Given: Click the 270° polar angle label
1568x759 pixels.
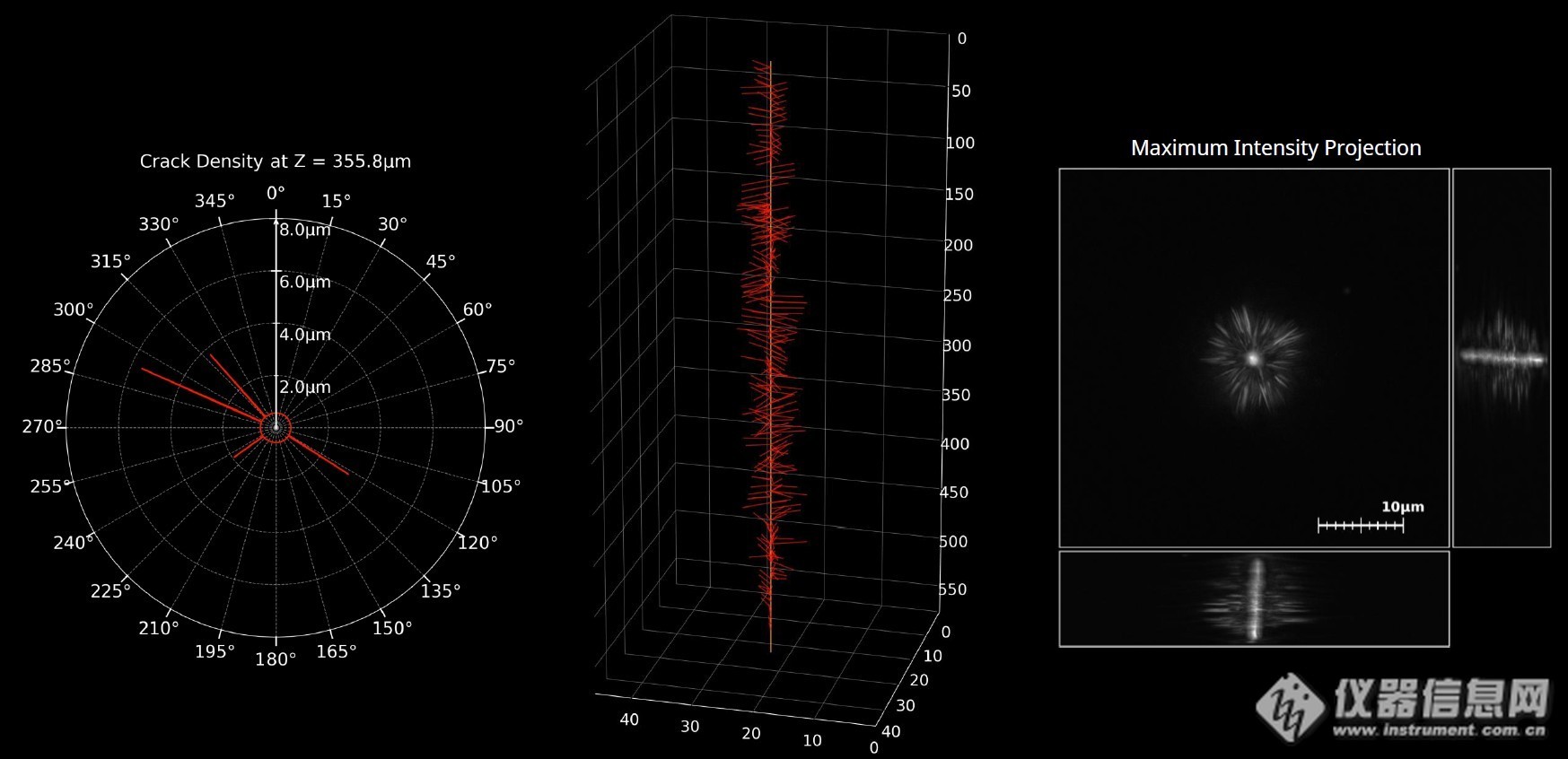Looking at the screenshot, I should [x=42, y=426].
